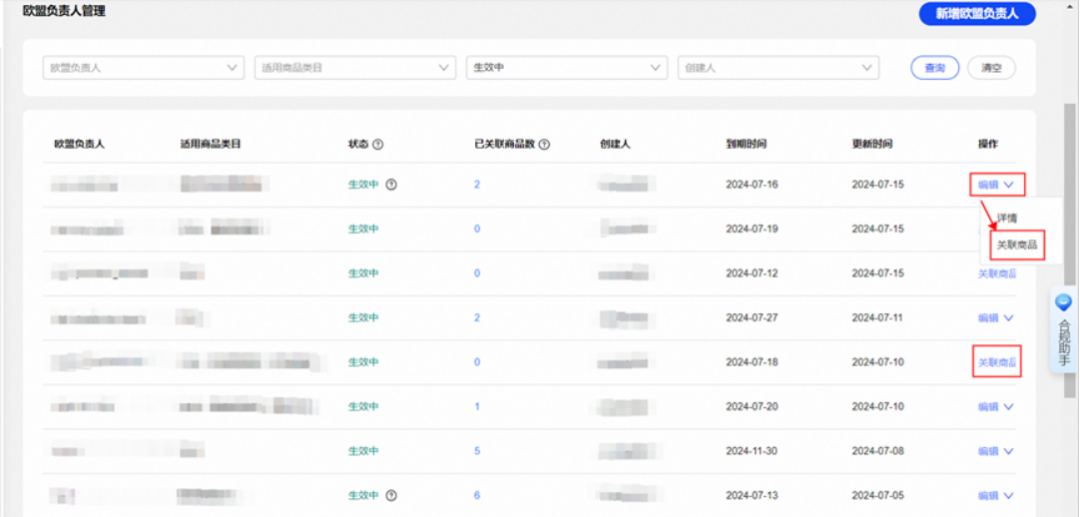
Task: Click the 查询 search button
Action: 935,68
